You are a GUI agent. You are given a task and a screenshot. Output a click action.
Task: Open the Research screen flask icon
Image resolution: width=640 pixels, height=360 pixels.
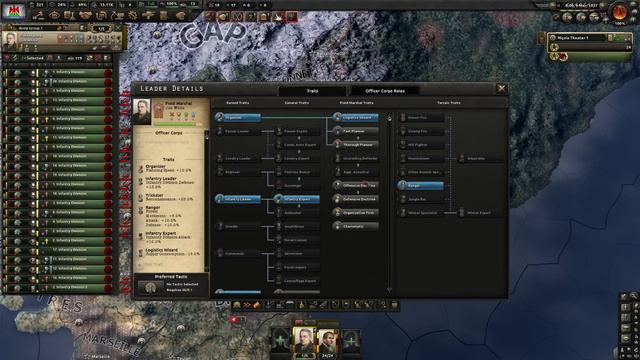click(70, 16)
